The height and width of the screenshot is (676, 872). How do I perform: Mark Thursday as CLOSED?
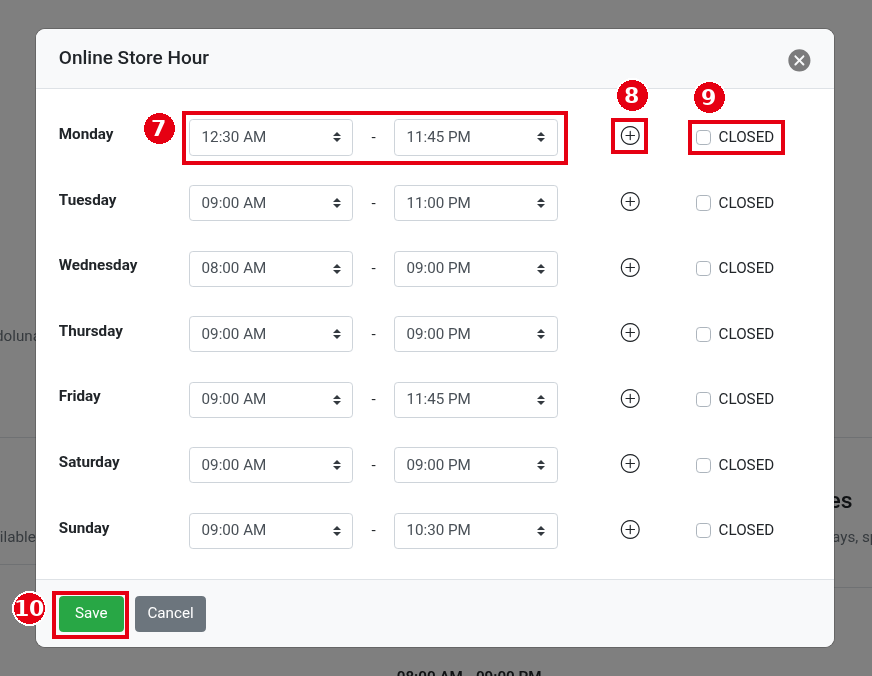703,334
